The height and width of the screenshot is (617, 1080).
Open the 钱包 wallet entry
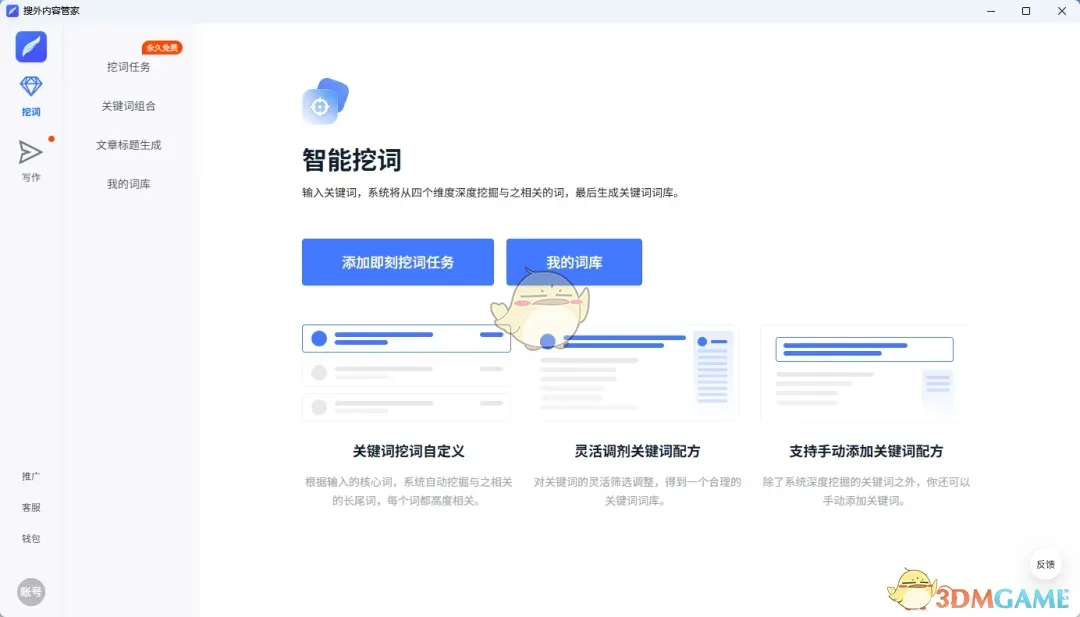[x=31, y=538]
